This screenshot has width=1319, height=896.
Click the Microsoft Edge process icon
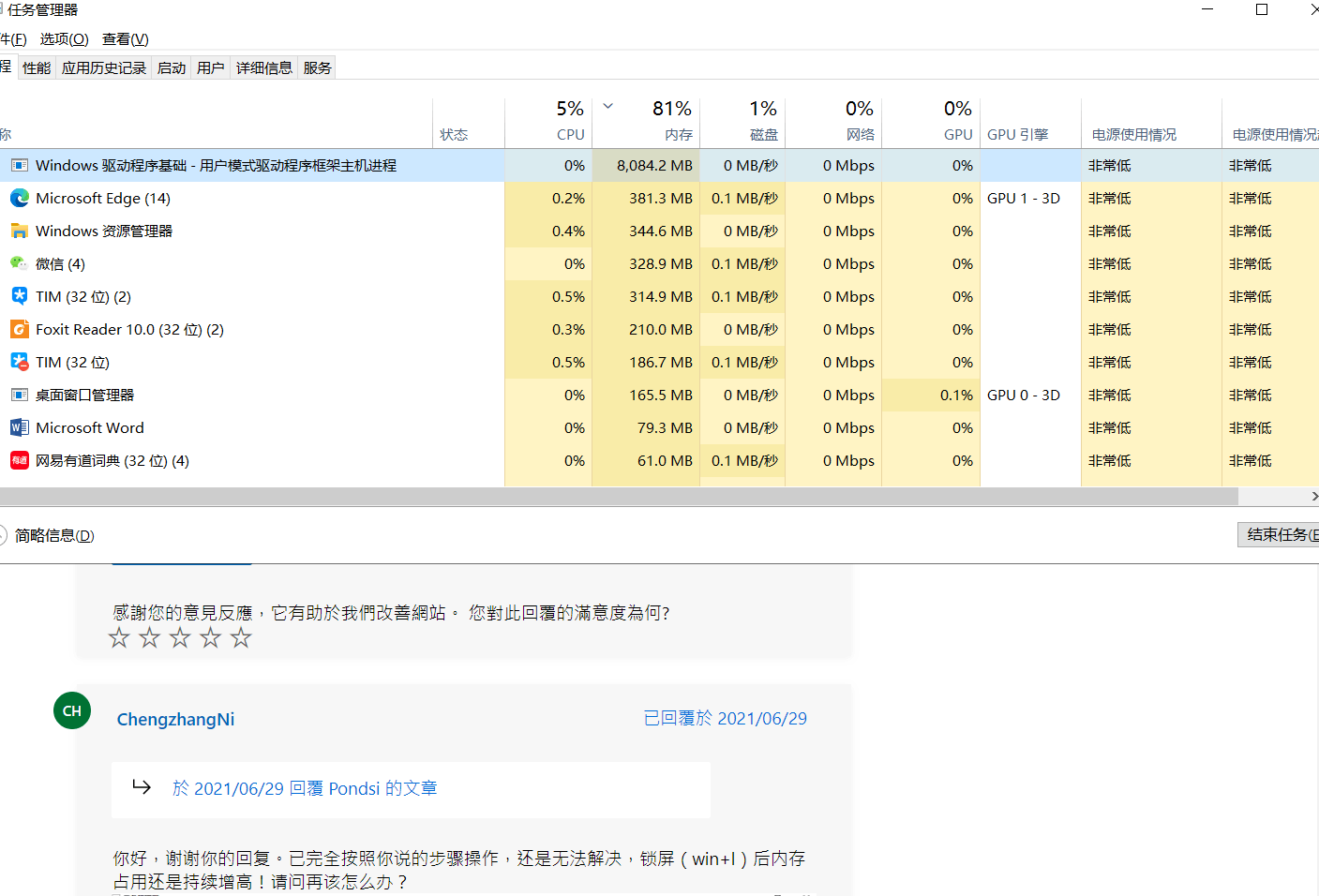click(x=19, y=199)
